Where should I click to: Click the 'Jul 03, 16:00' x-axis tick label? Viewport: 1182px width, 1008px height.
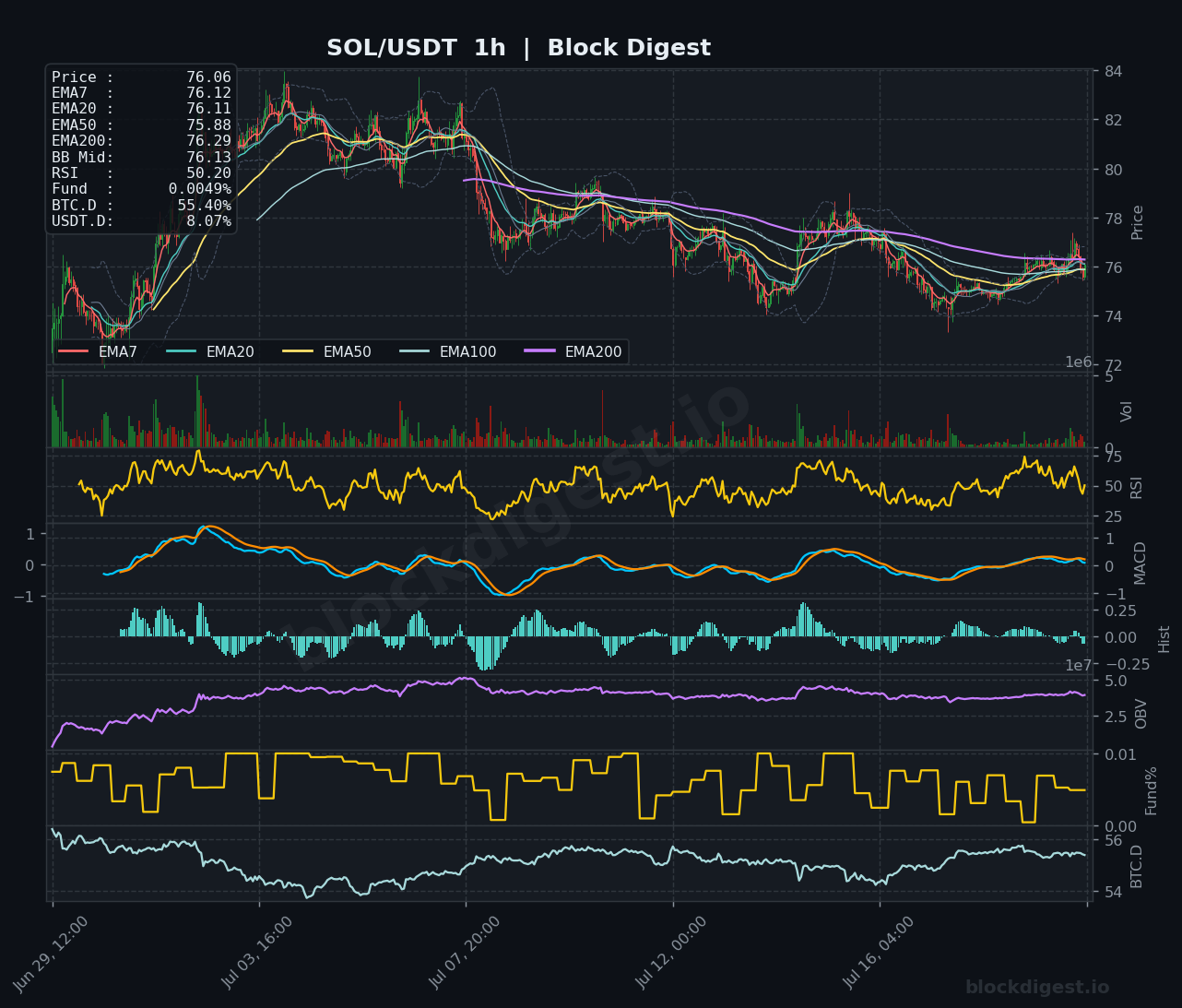click(257, 954)
